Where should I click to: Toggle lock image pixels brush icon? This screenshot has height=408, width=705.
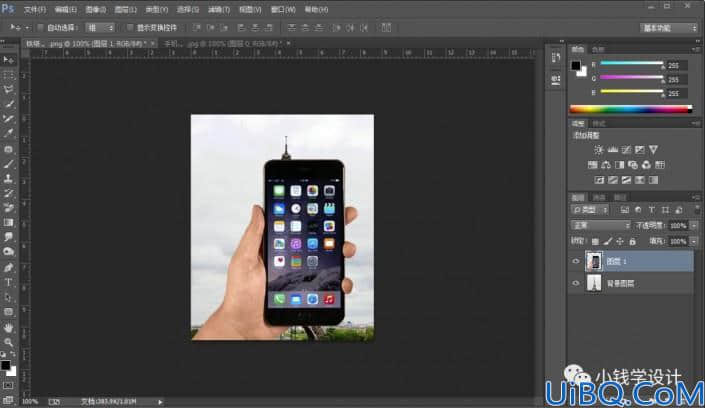(607, 242)
